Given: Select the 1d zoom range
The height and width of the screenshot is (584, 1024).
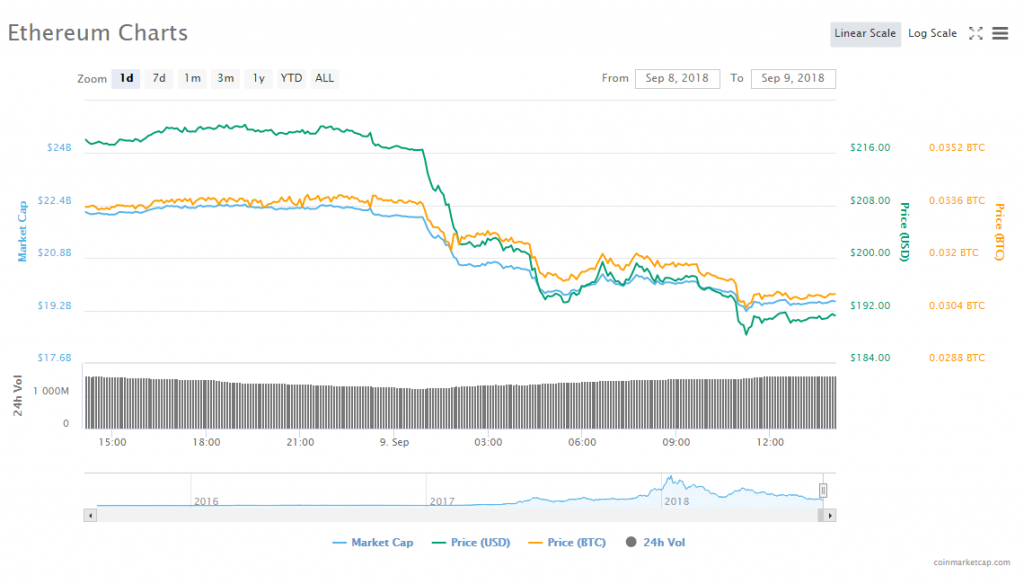Looking at the screenshot, I should (x=126, y=78).
